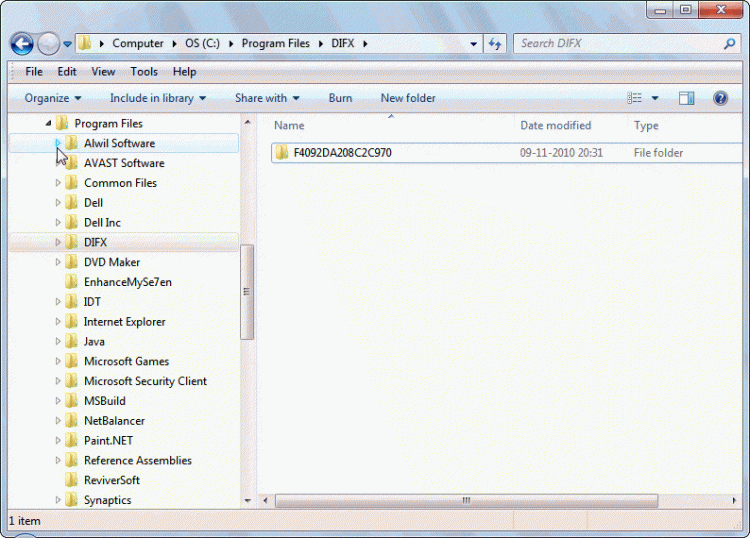Open the arrow after DIFX in breadcrumb
The height and width of the screenshot is (538, 750).
pos(365,44)
